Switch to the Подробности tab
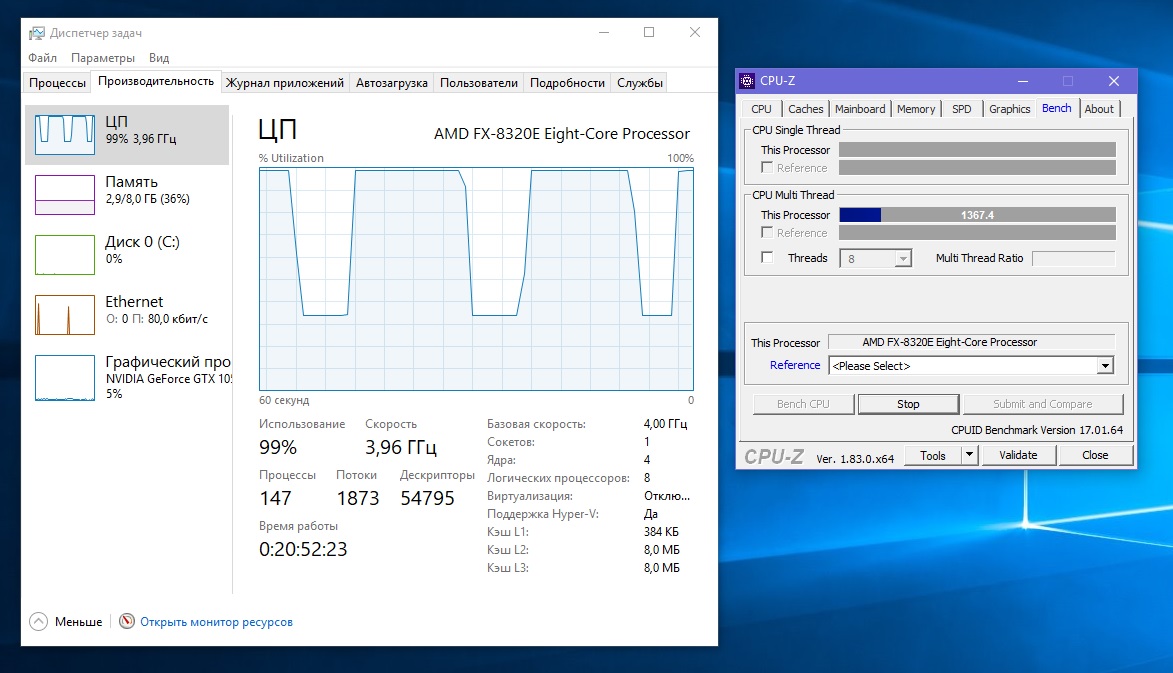 (567, 82)
